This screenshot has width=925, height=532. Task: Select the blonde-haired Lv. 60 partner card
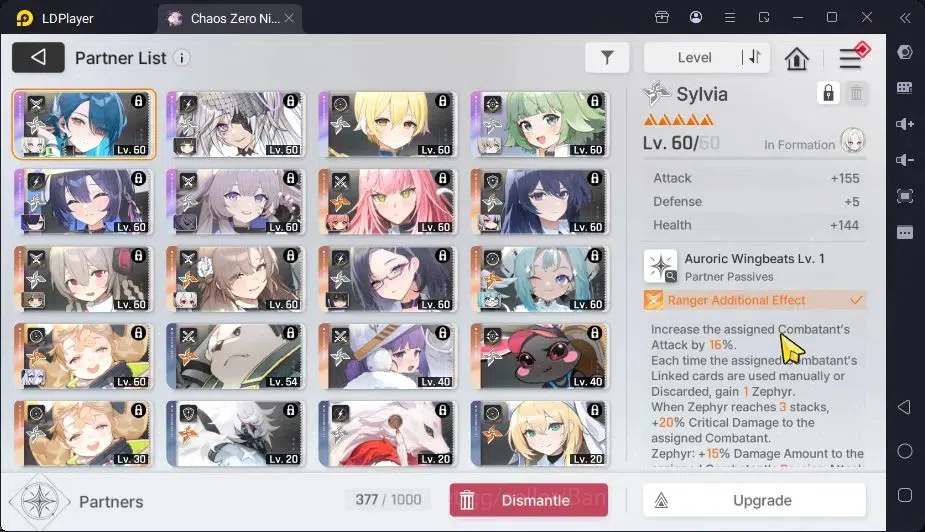388,124
